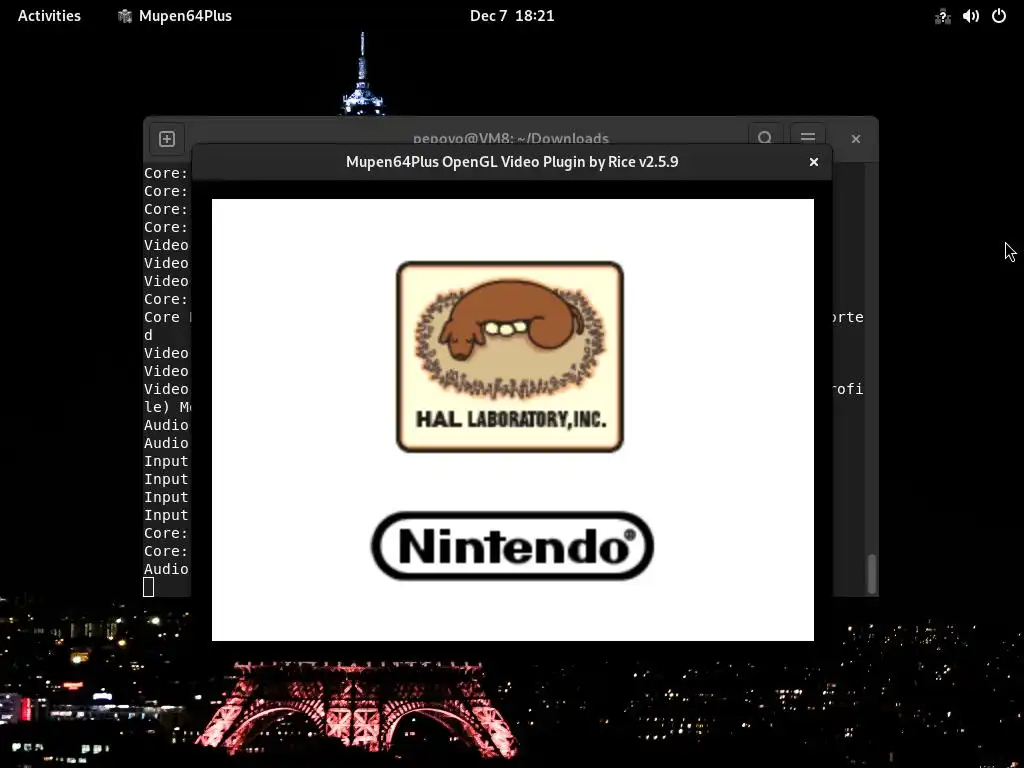
Task: Close the terminal window
Action: 856,138
